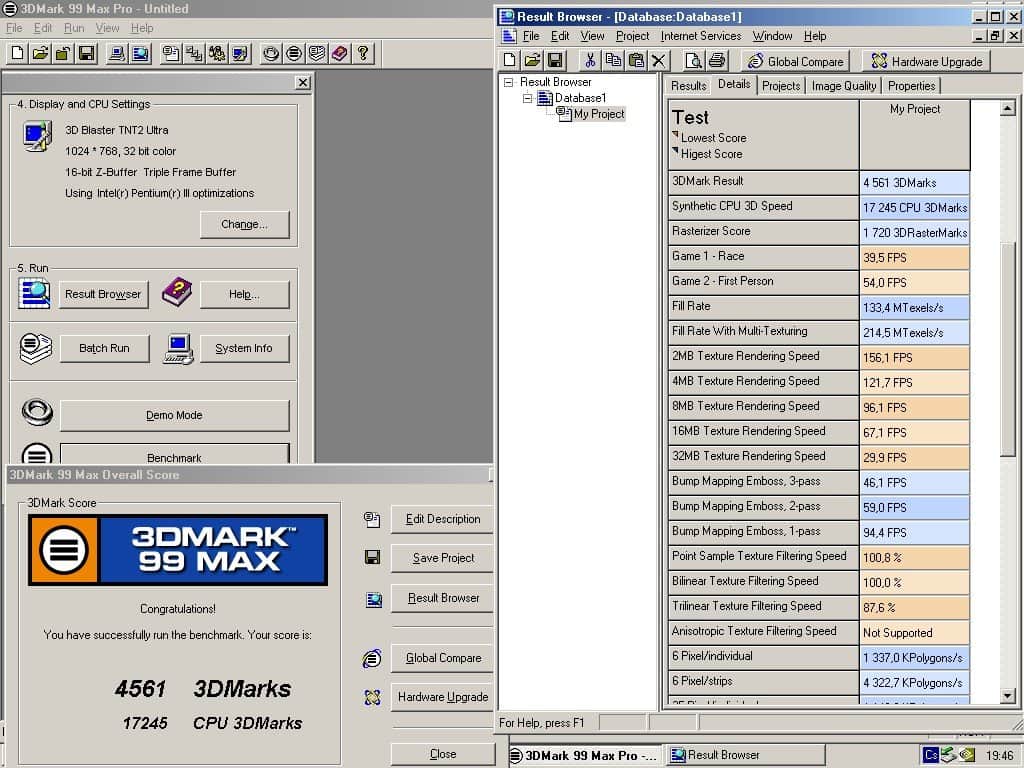This screenshot has height=768, width=1024.
Task: Click Hardware Upgrade in the score dialog
Action: [443, 697]
